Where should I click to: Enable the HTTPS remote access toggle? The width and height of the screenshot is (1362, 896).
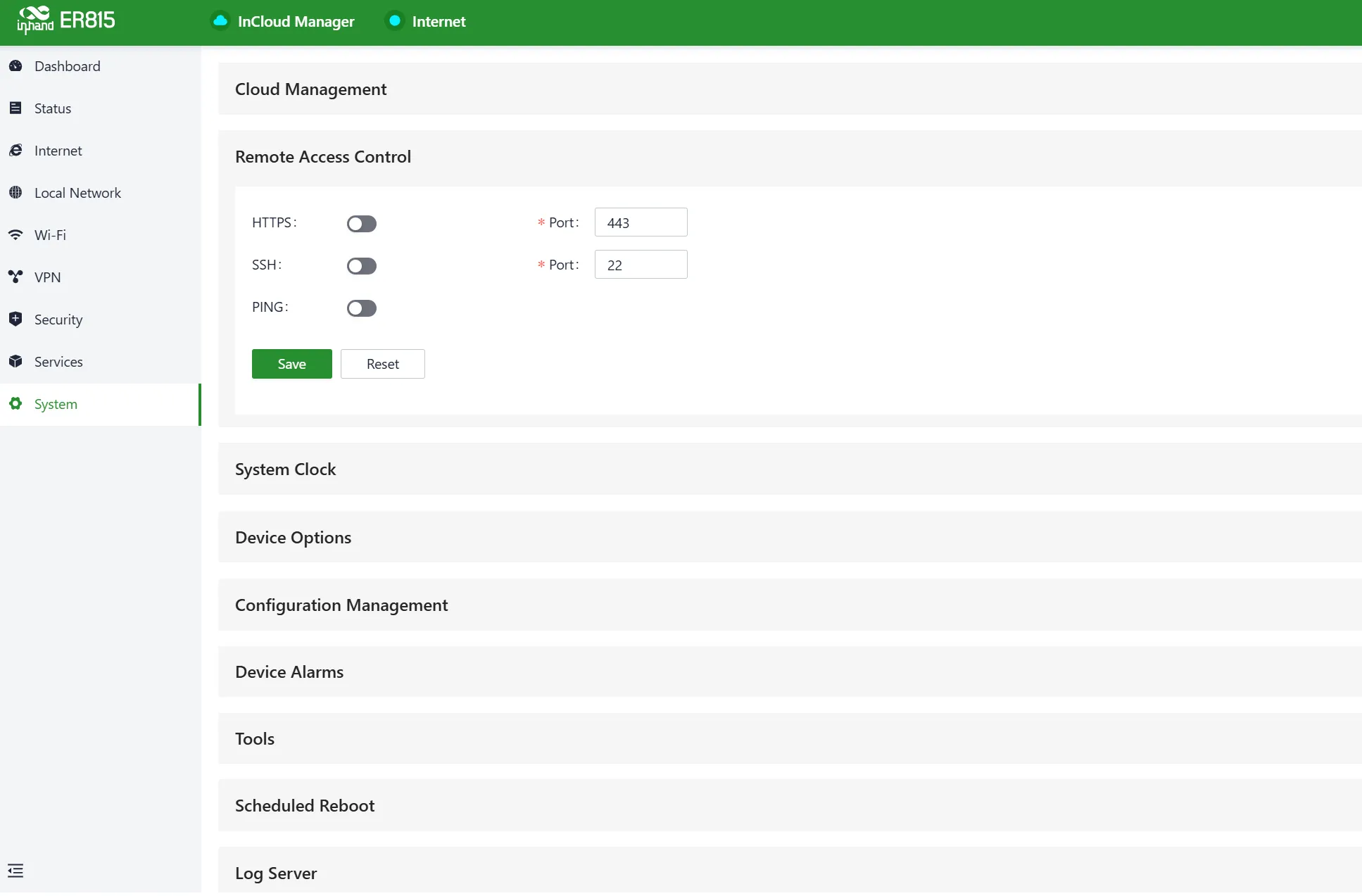coord(362,224)
